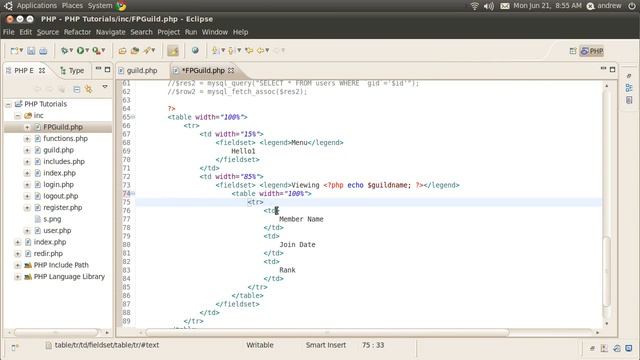Collapse All in PHP Explorer toolbar

tap(77, 89)
